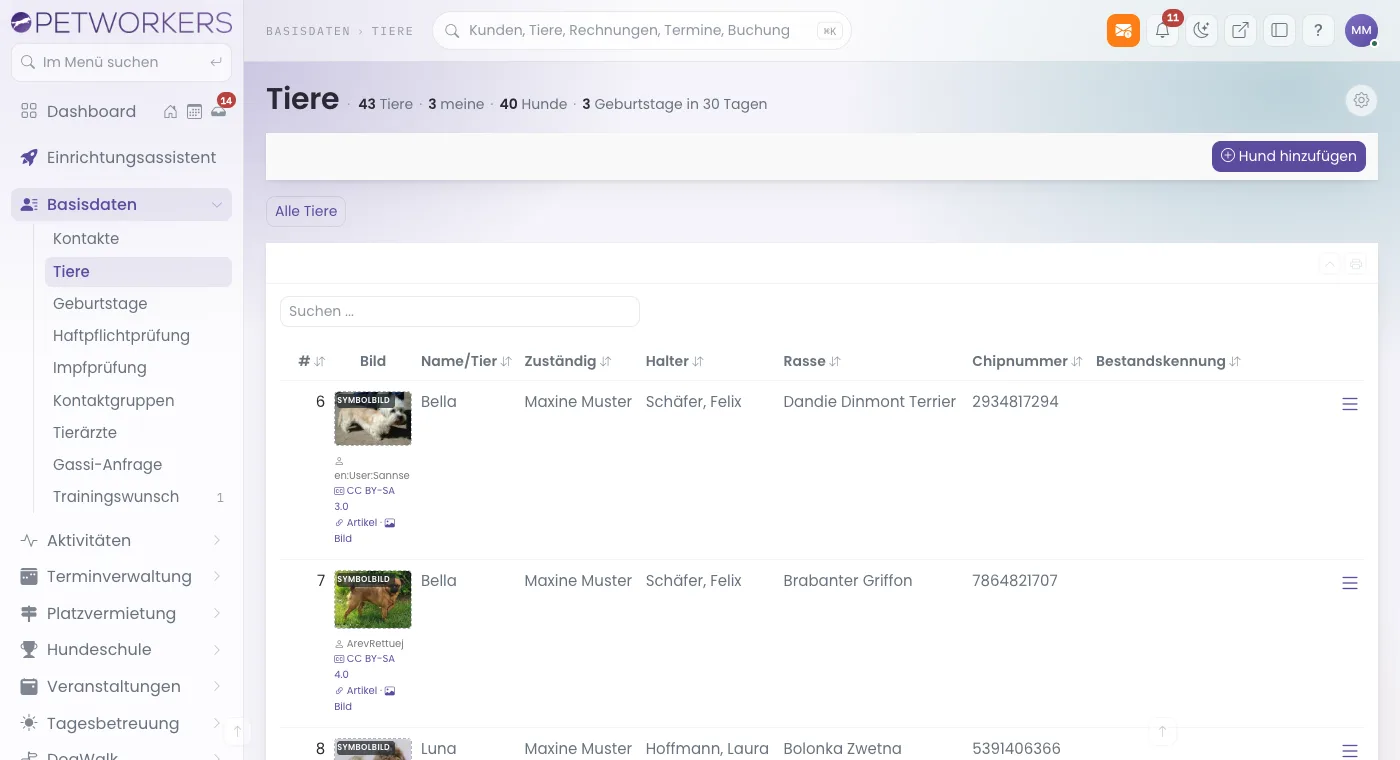Click the home icon beside Dashboard
This screenshot has height=760, width=1400.
(x=171, y=112)
